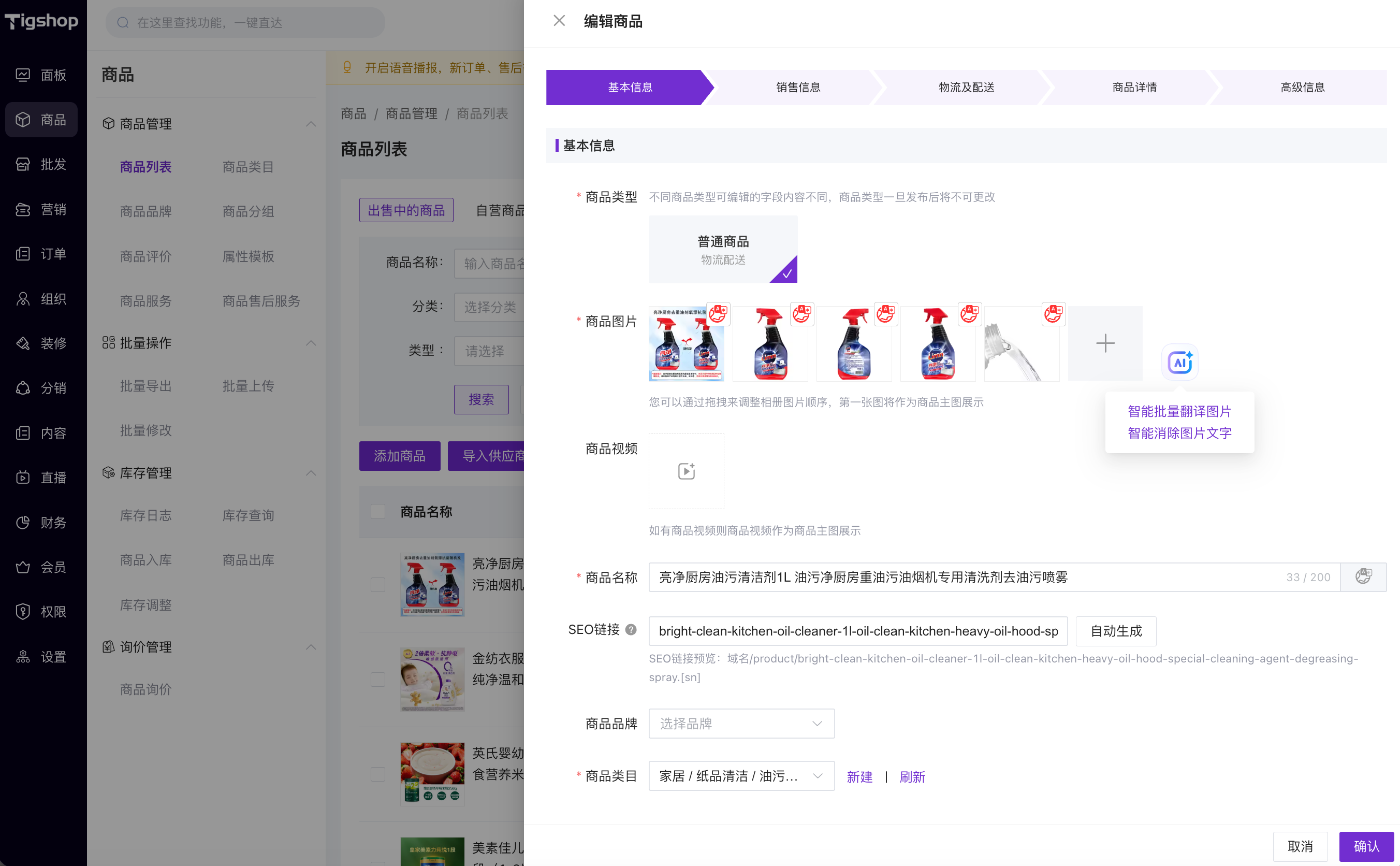Open the 财务 sidebar icon
Screen dimensions: 1400x866
coord(23,523)
